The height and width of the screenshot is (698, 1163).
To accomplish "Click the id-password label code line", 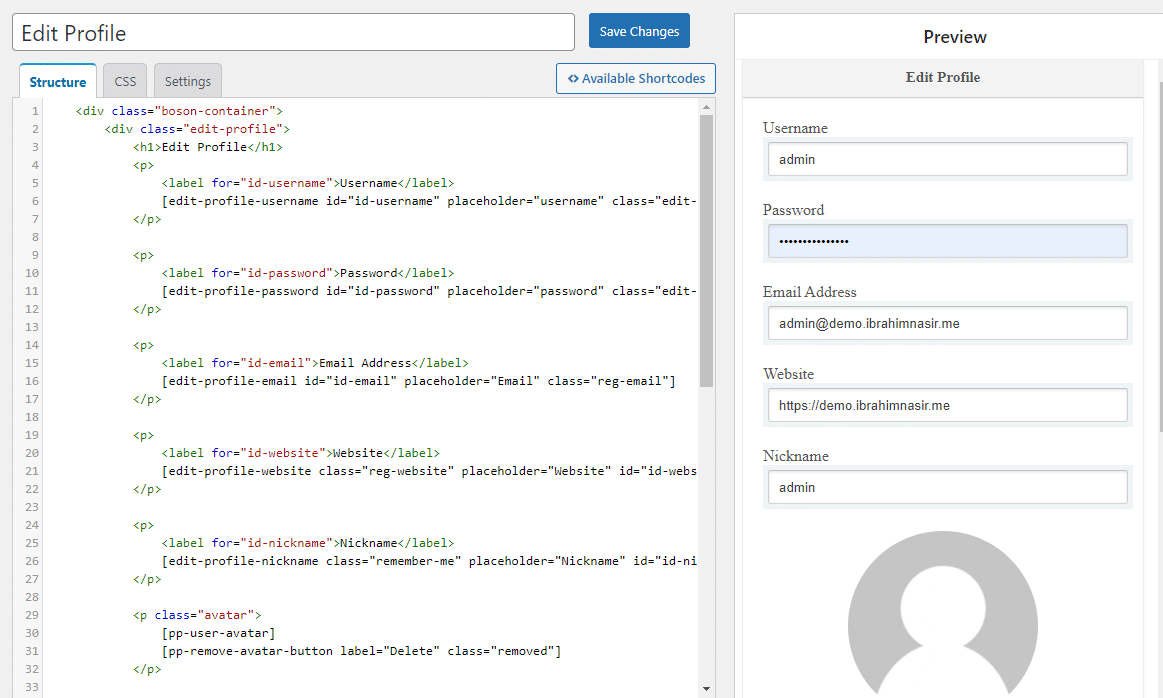I will [x=308, y=273].
